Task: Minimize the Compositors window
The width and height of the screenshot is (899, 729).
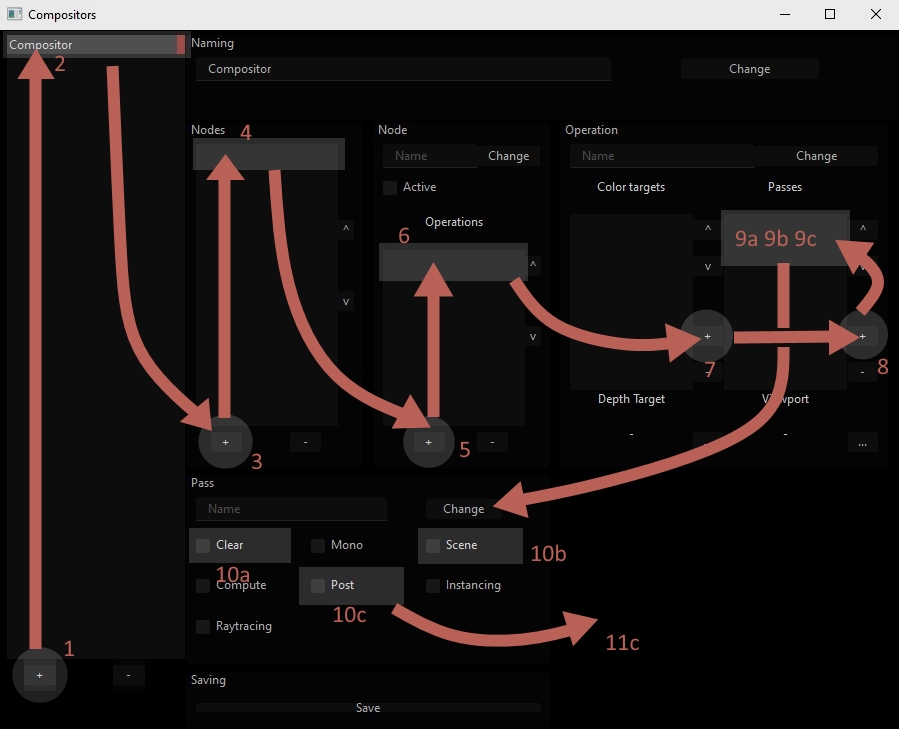Action: click(785, 14)
